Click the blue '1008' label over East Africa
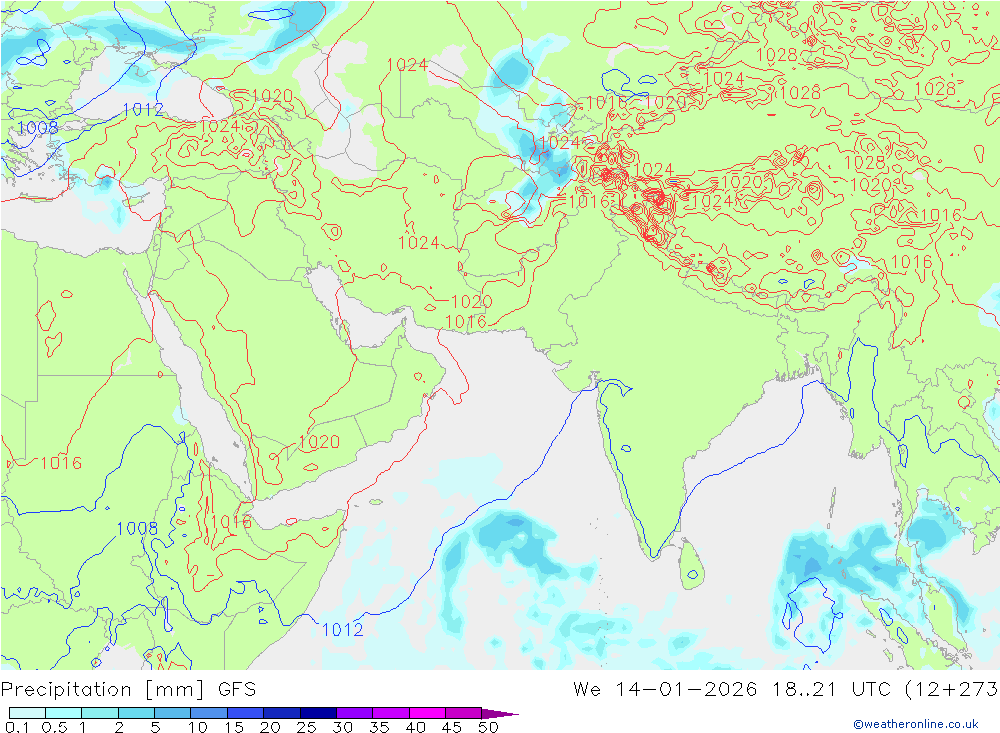This screenshot has width=1000, height=733. click(137, 528)
